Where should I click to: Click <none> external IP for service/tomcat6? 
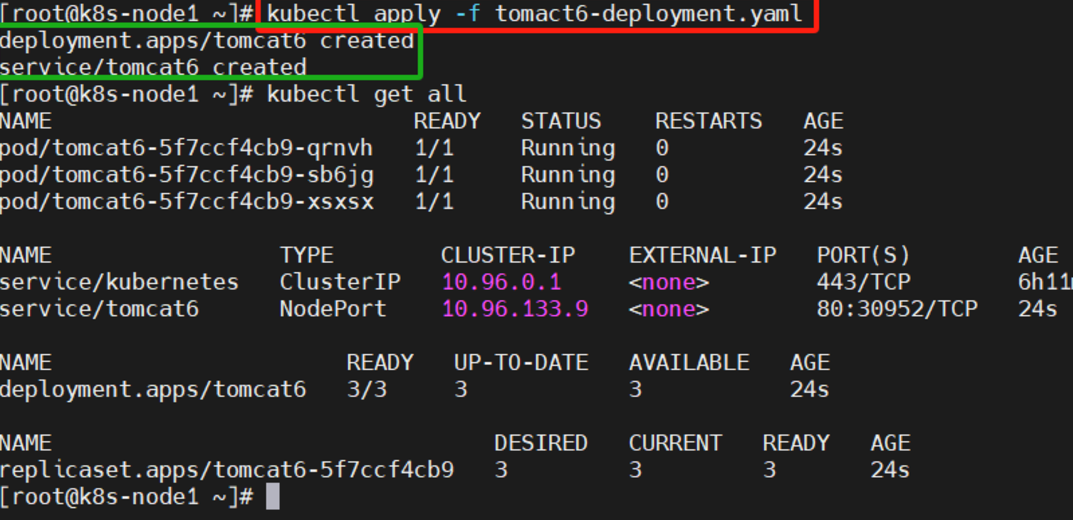669,309
